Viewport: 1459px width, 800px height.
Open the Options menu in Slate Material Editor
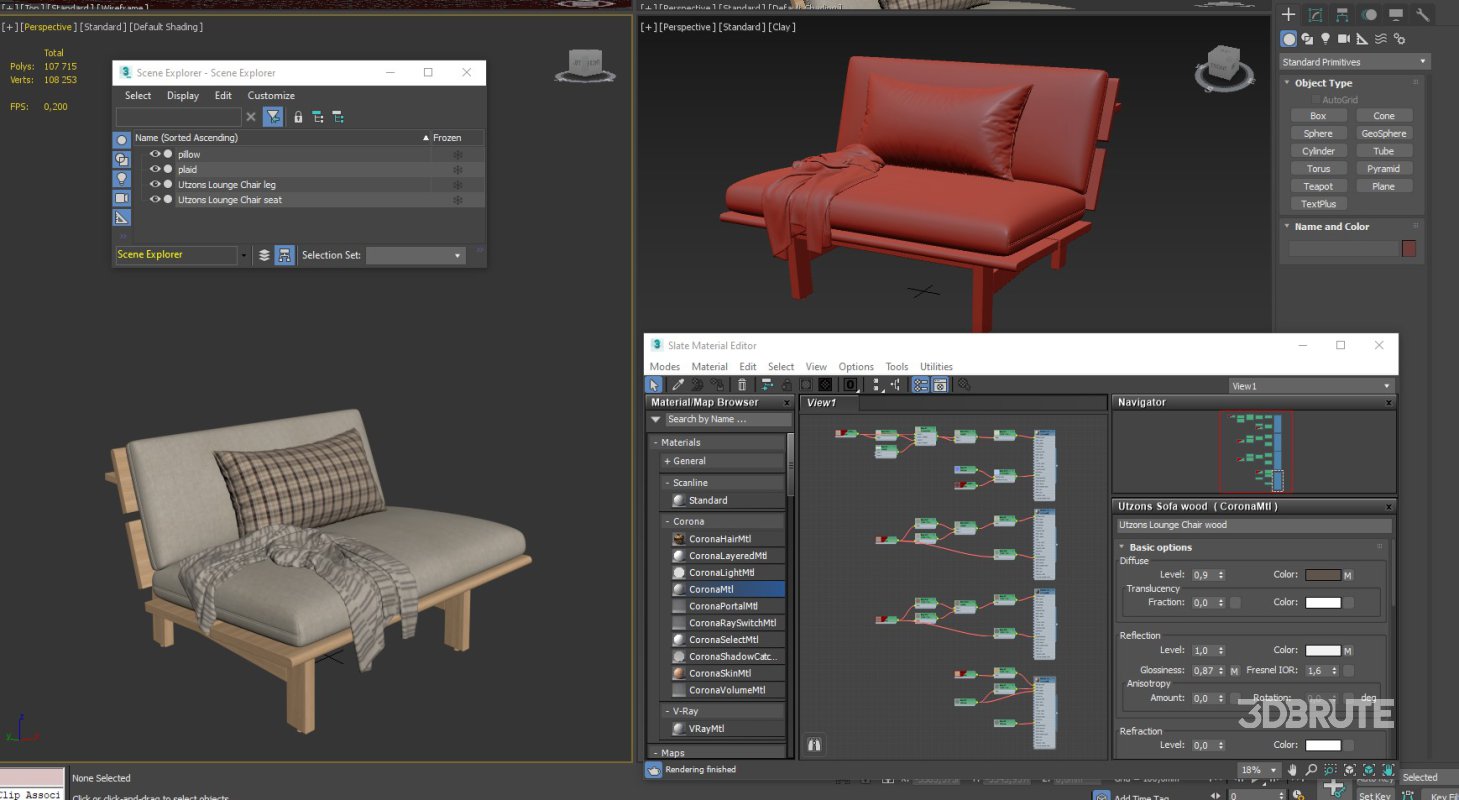(856, 366)
